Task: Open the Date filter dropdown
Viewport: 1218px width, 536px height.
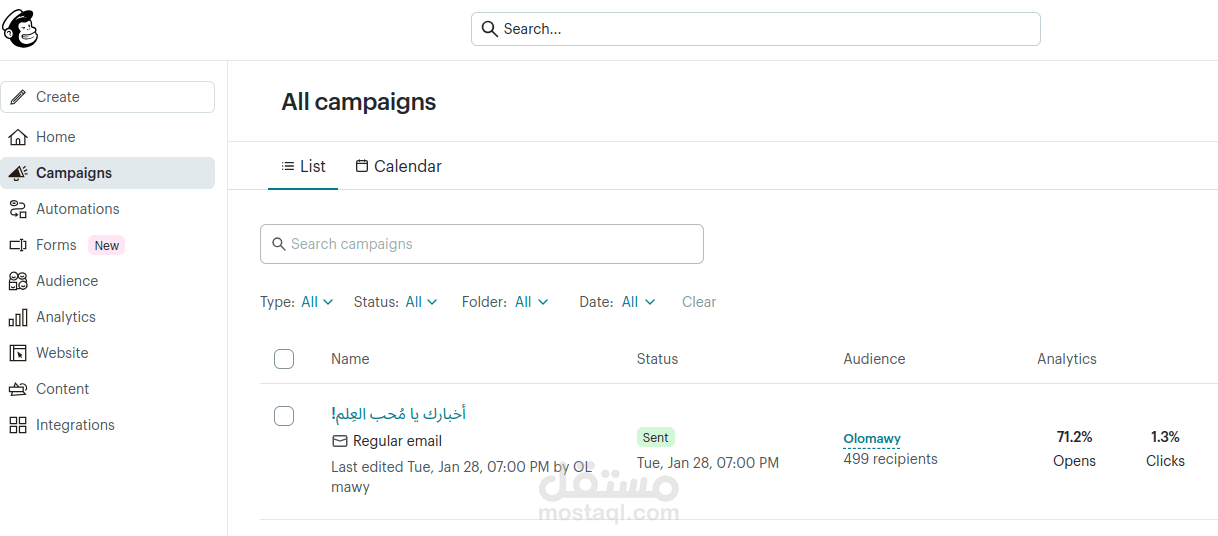Action: (x=638, y=302)
